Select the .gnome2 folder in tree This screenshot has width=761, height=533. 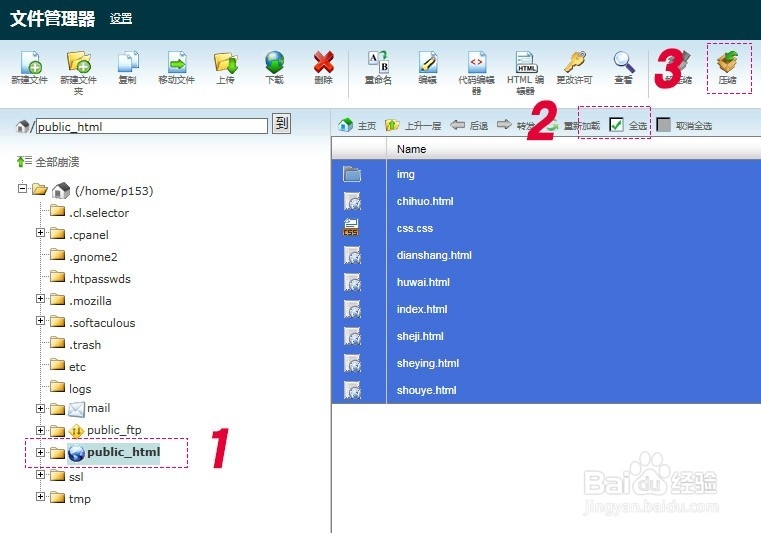coord(93,257)
